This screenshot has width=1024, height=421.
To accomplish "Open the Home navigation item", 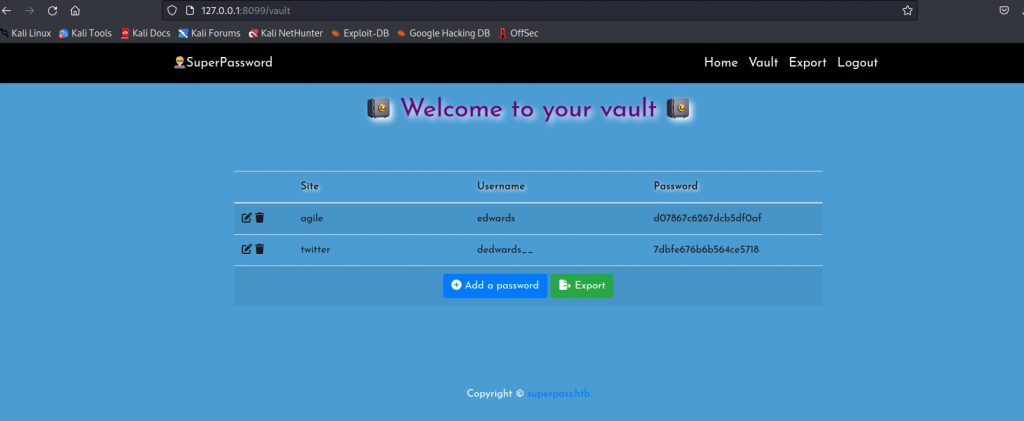I will (x=720, y=62).
